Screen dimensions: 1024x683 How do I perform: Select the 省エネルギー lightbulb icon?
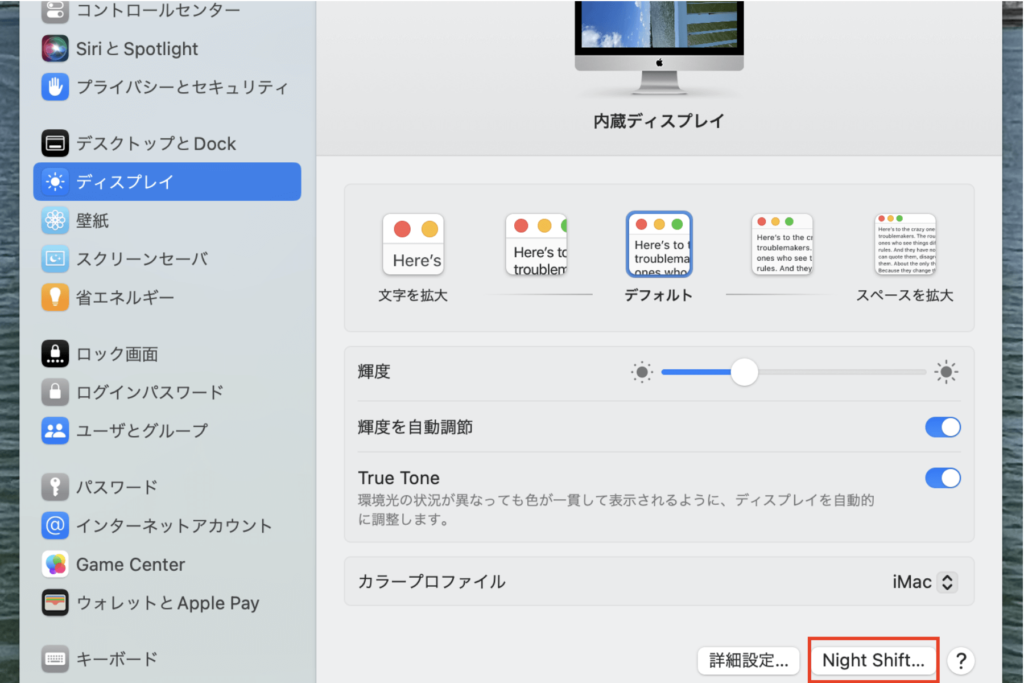coord(55,297)
